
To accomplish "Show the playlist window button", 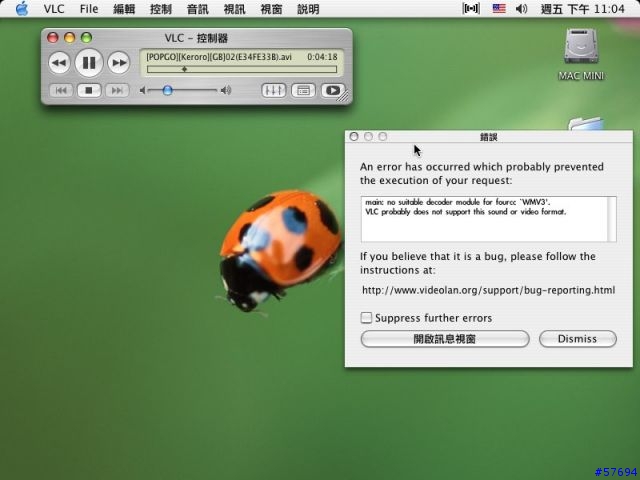I will tap(303, 90).
